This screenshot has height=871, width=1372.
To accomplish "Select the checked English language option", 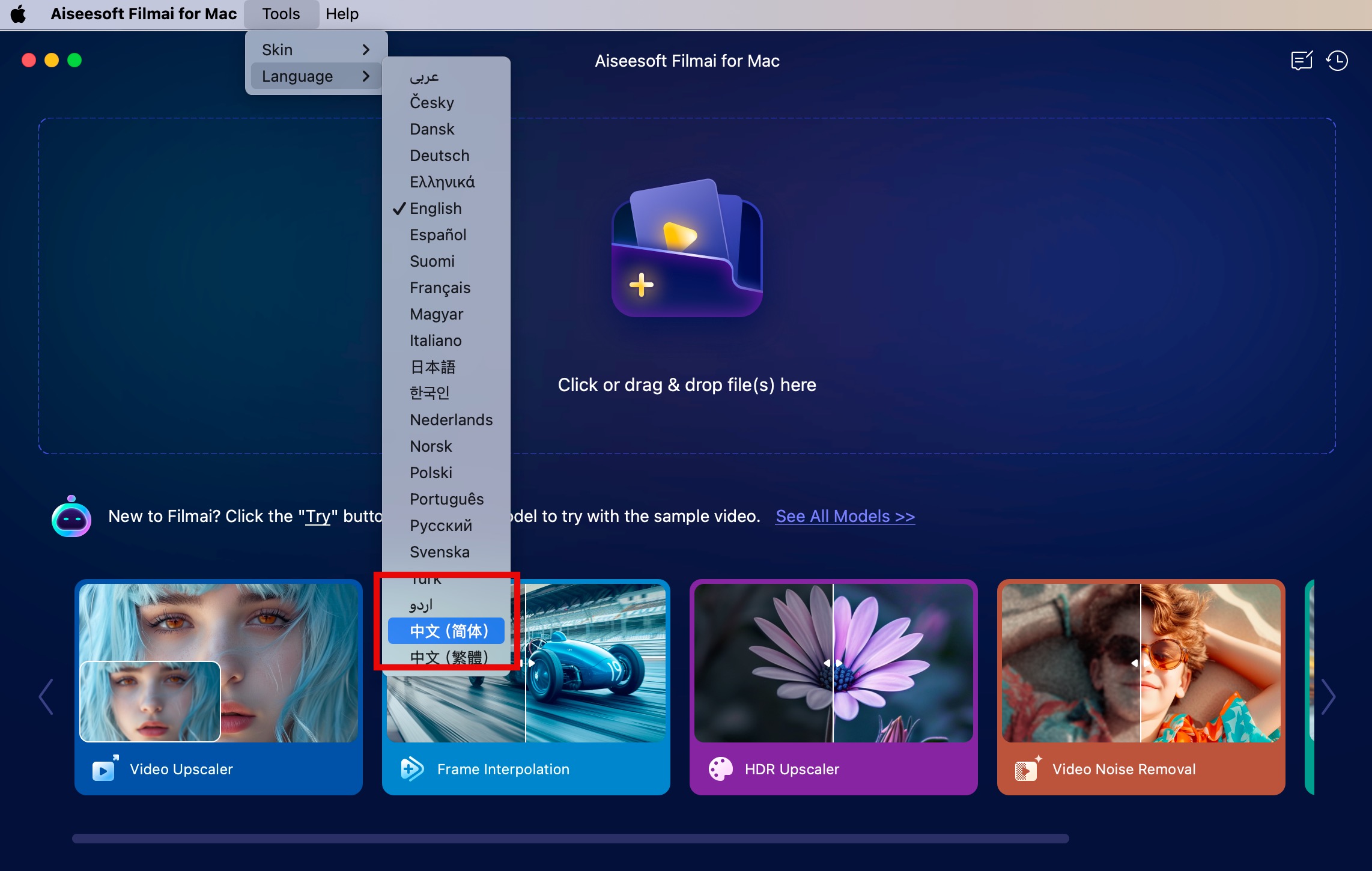I will click(436, 208).
